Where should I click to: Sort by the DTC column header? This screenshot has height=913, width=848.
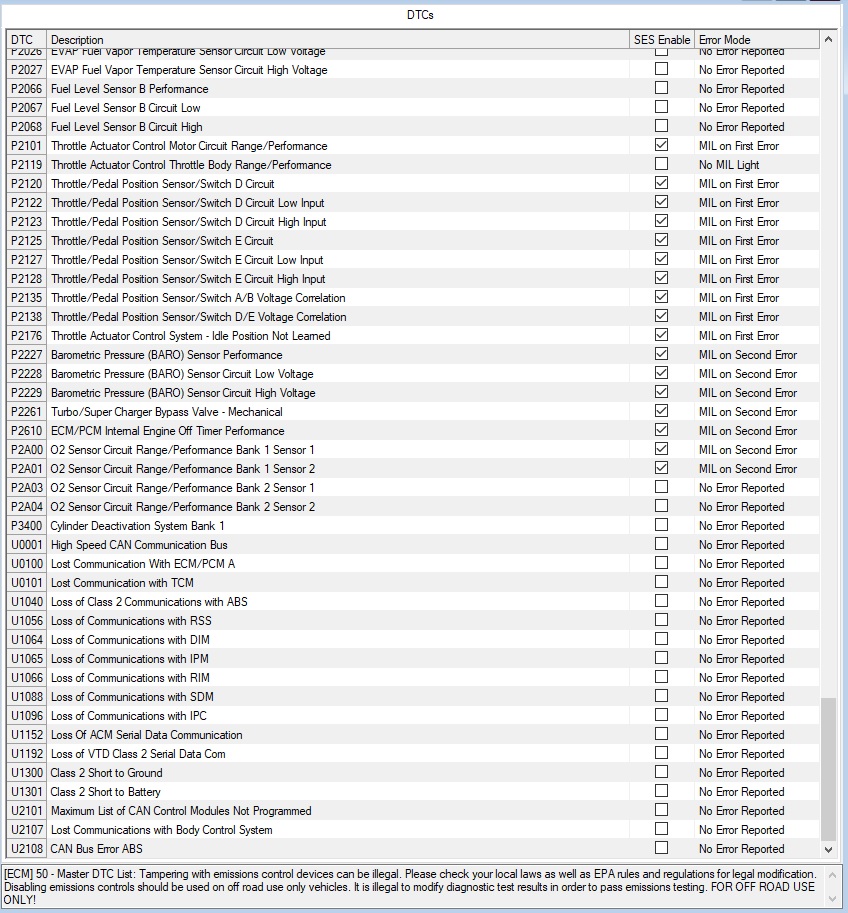tap(27, 40)
